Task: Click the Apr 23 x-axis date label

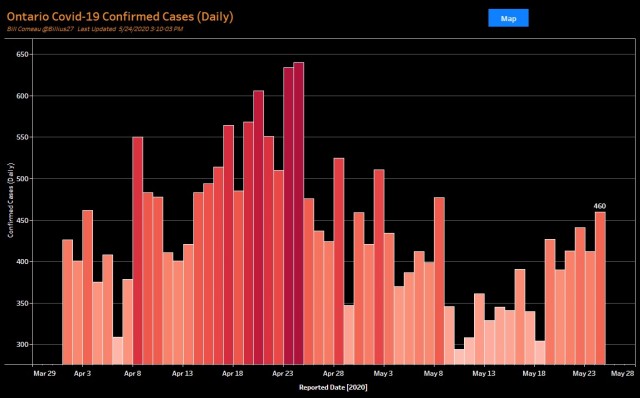Action: [283, 374]
